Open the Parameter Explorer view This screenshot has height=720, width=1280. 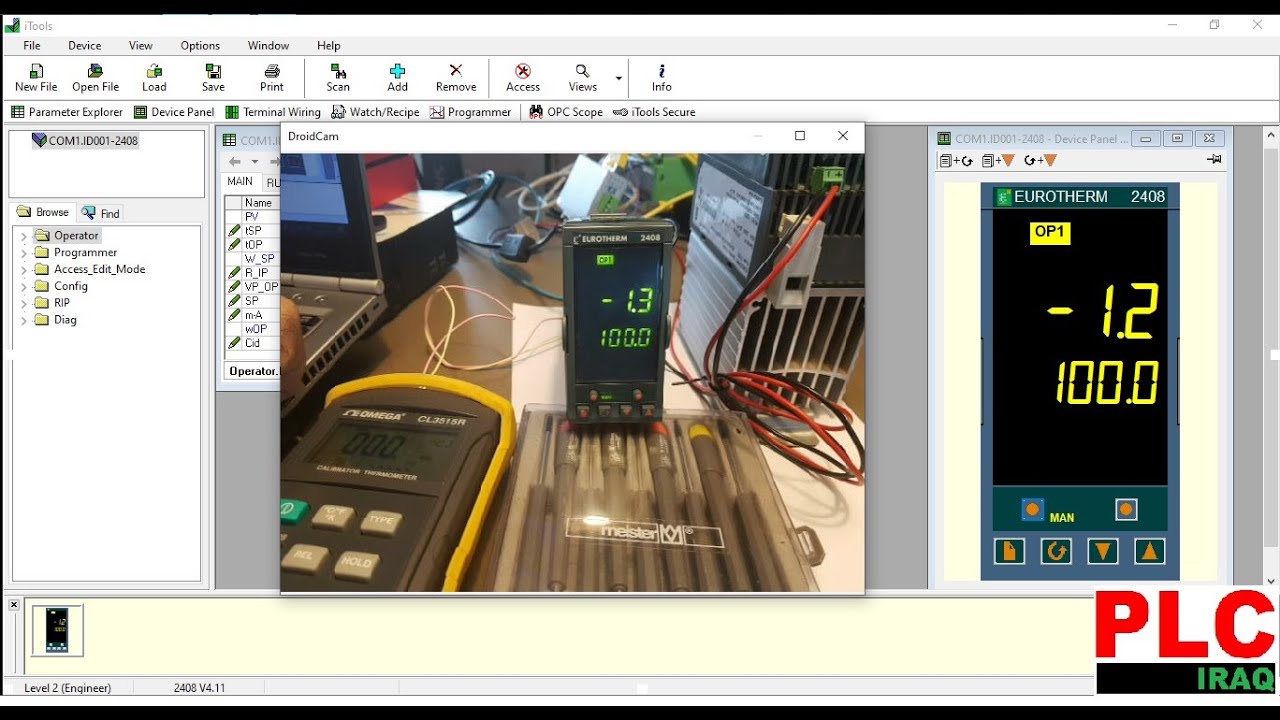pos(67,112)
